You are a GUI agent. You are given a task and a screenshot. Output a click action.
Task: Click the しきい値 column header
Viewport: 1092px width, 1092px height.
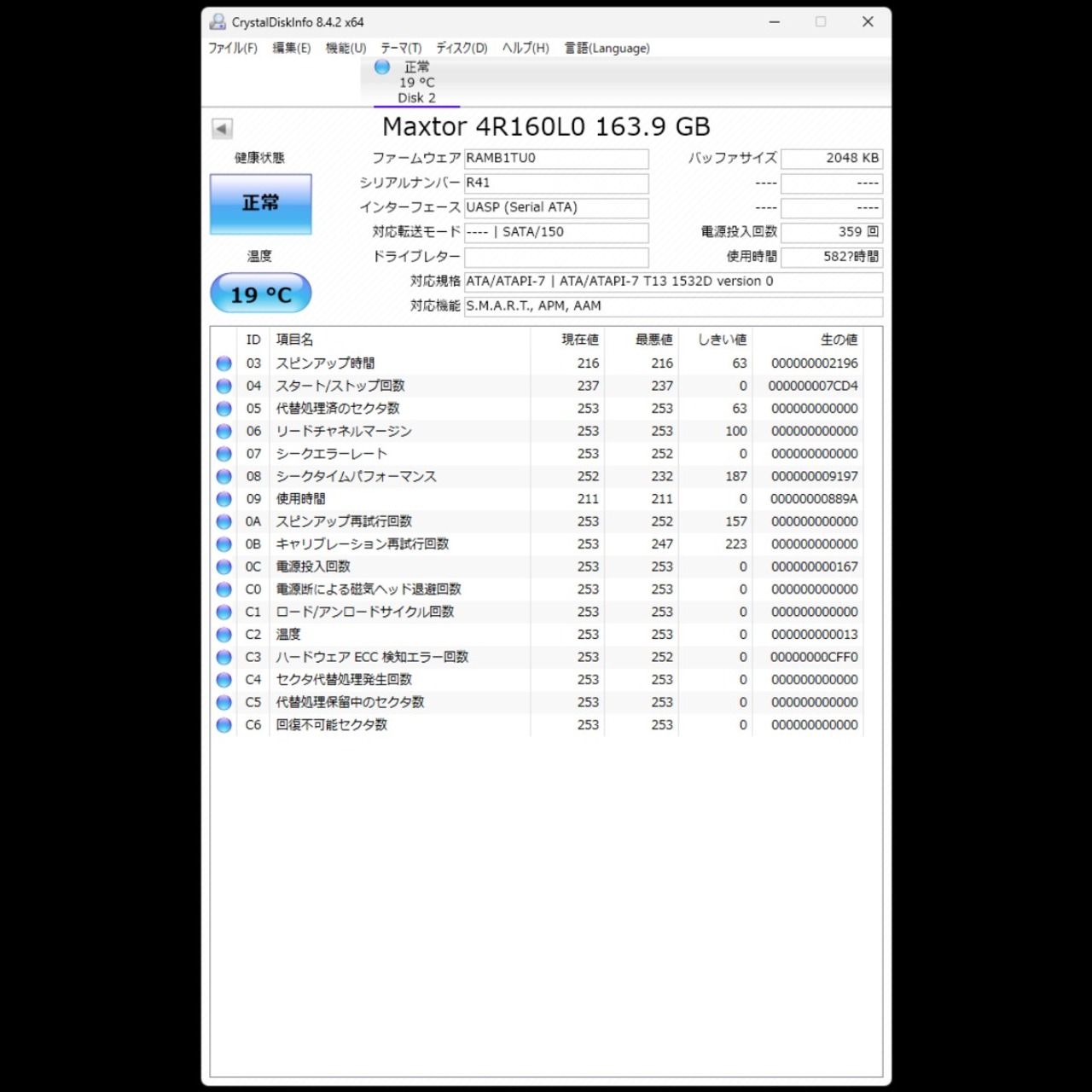(716, 340)
